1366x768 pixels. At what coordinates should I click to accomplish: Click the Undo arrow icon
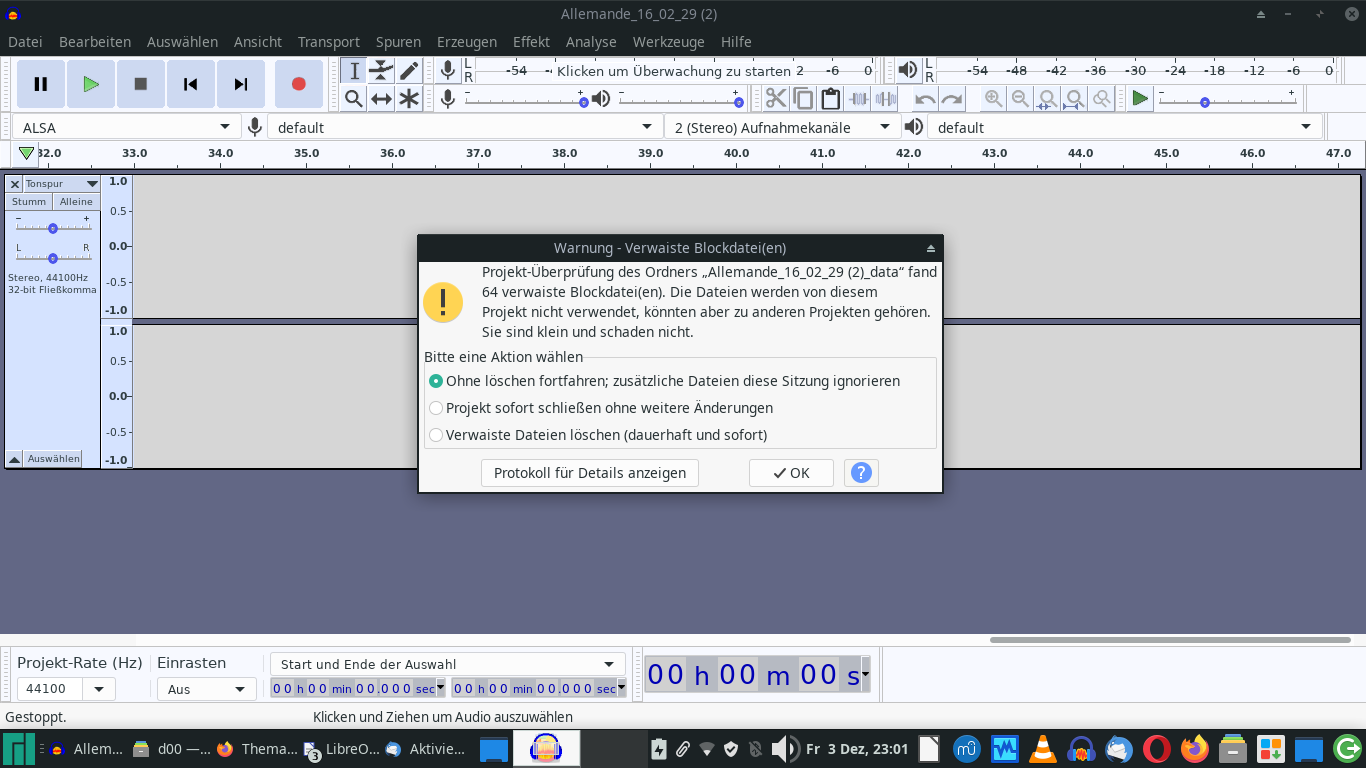pyautogui.click(x=926, y=98)
